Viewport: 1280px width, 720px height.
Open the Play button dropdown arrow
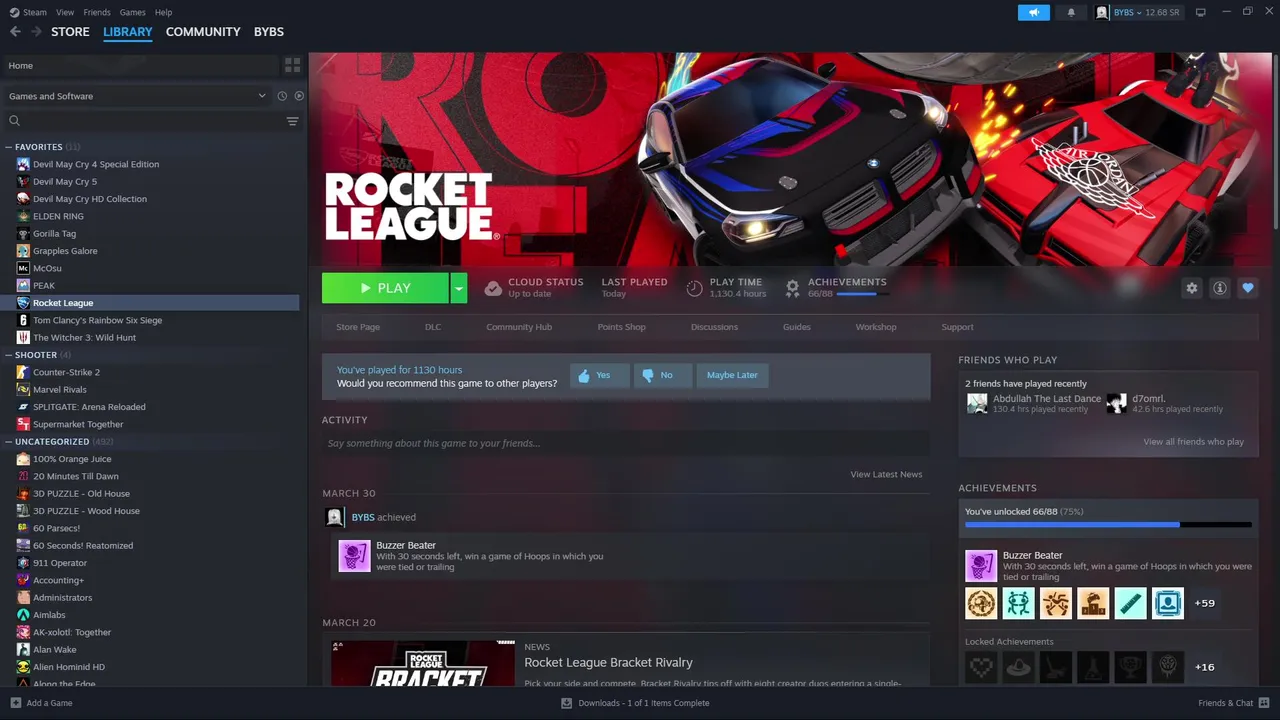(458, 288)
